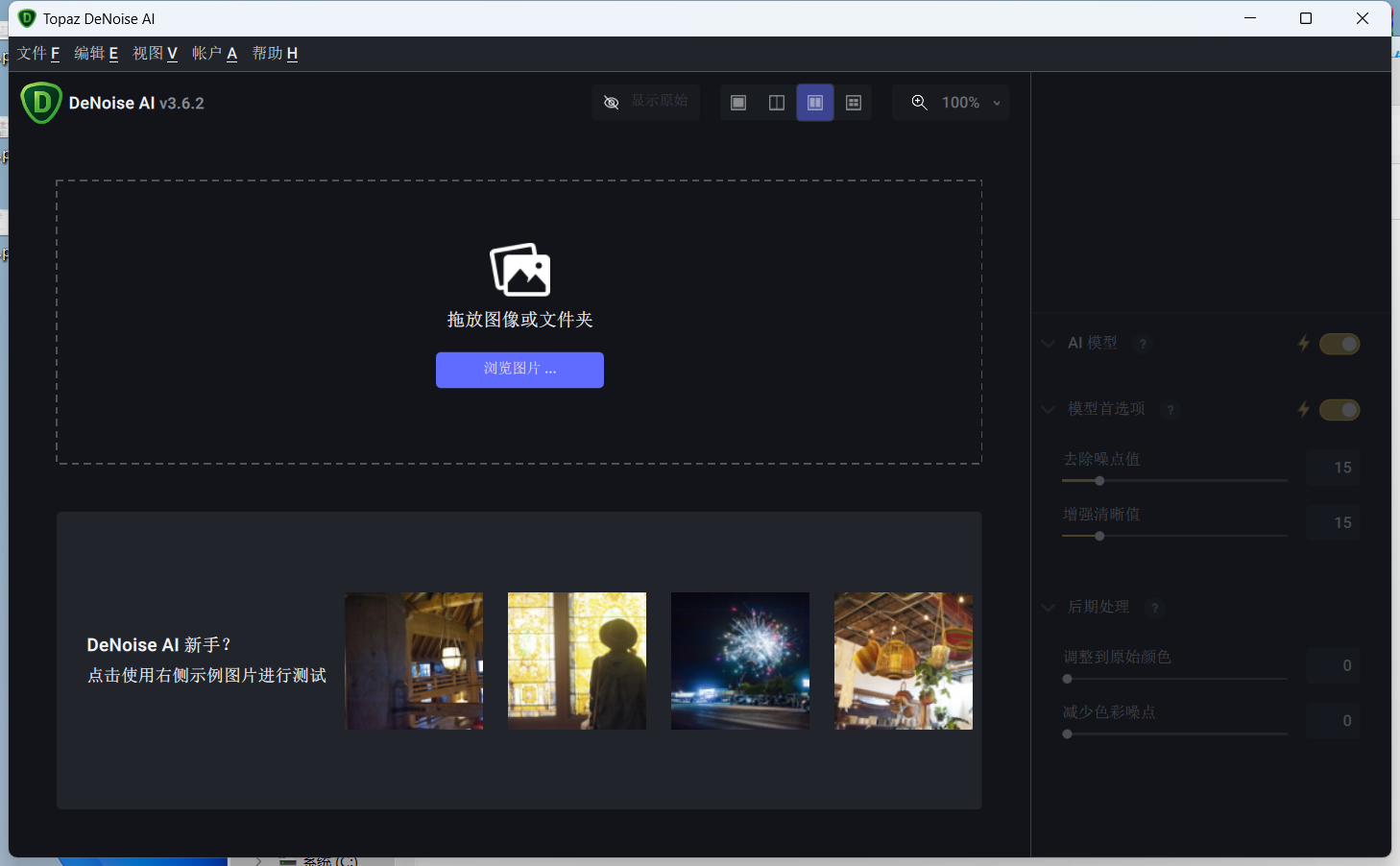The width and height of the screenshot is (1400, 866).
Task: Click the 浏览图片 browse button
Action: point(519,370)
